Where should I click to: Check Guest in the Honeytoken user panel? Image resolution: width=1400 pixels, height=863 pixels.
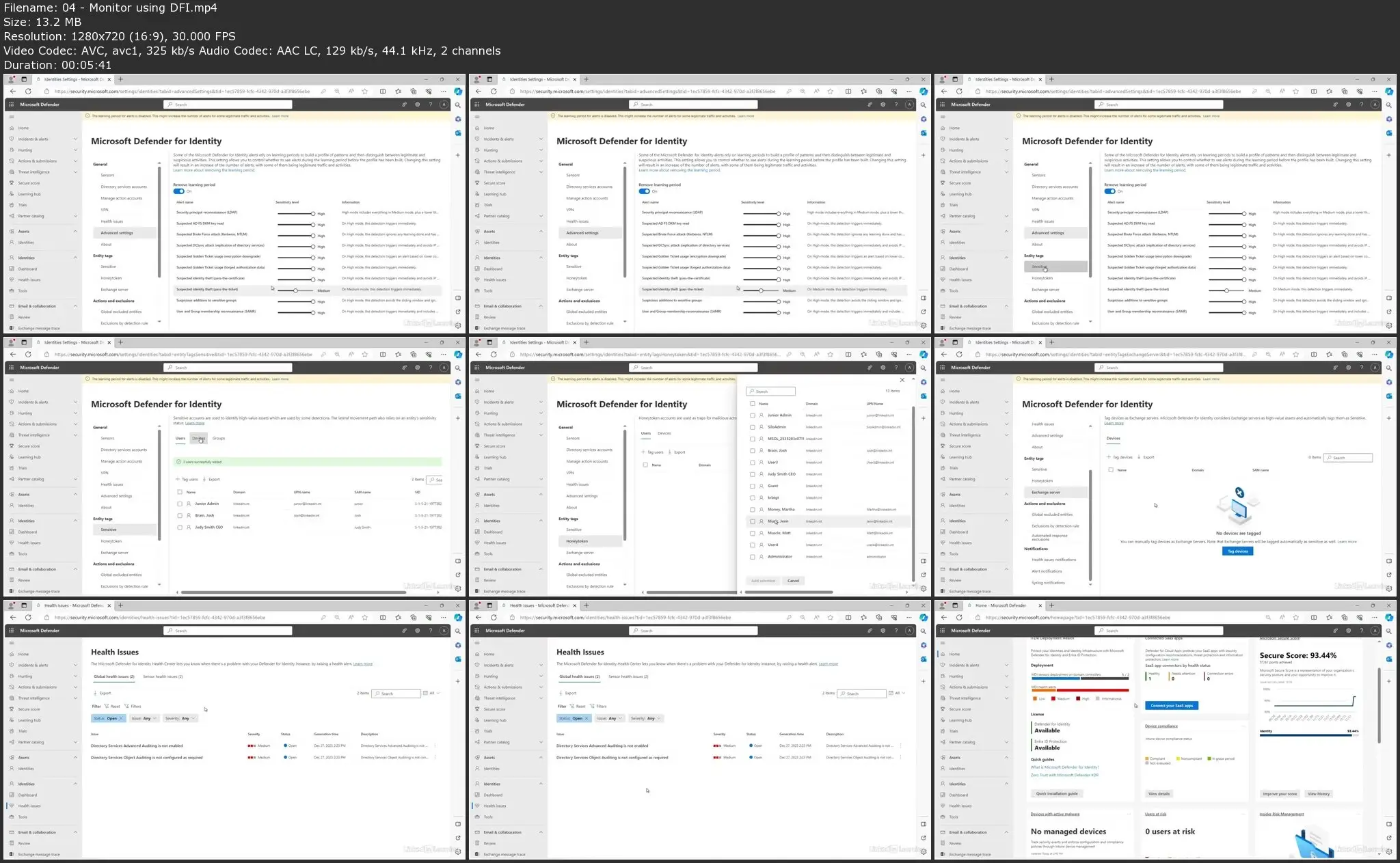pos(753,486)
